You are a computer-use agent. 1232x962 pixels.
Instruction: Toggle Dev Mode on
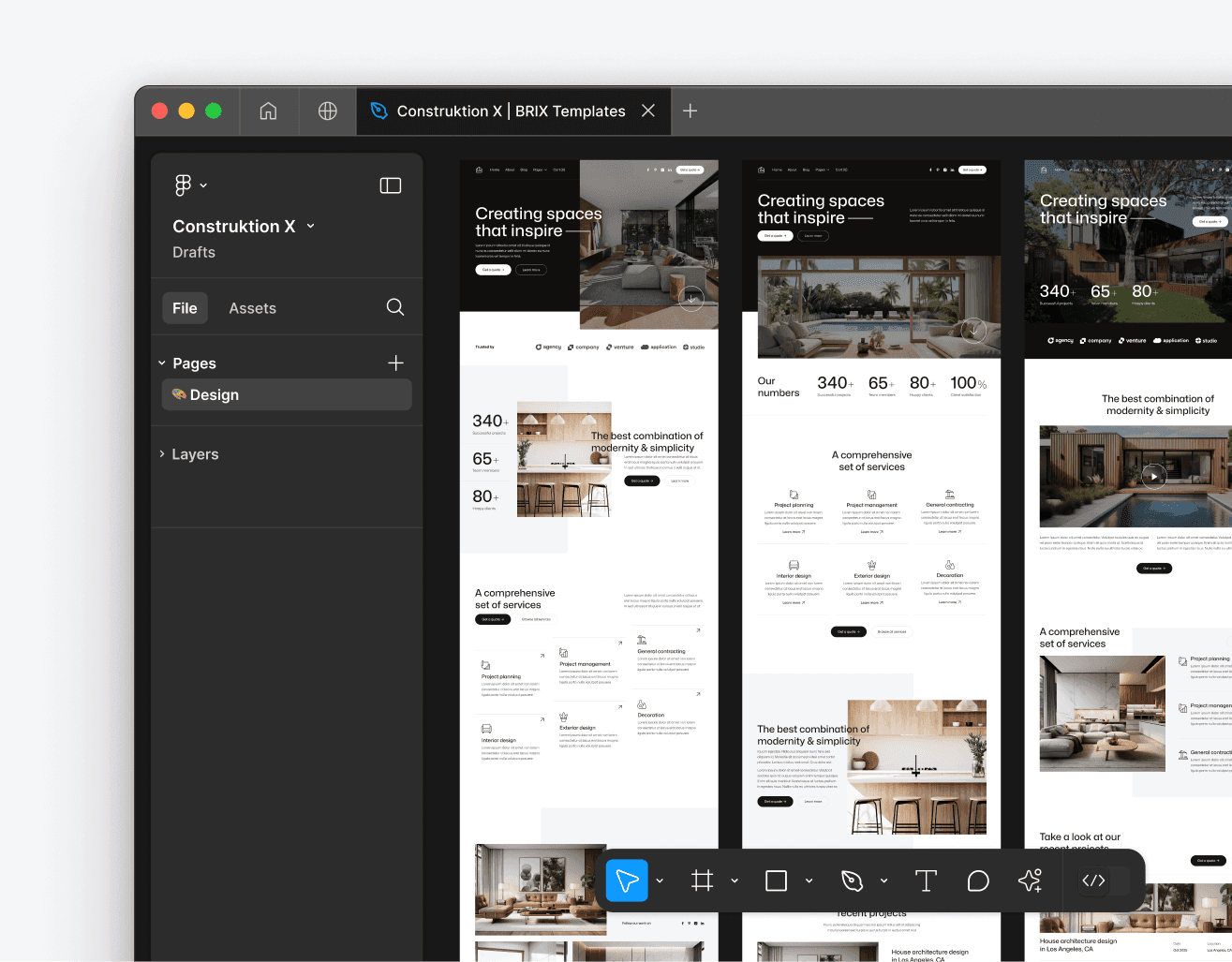click(x=1092, y=881)
